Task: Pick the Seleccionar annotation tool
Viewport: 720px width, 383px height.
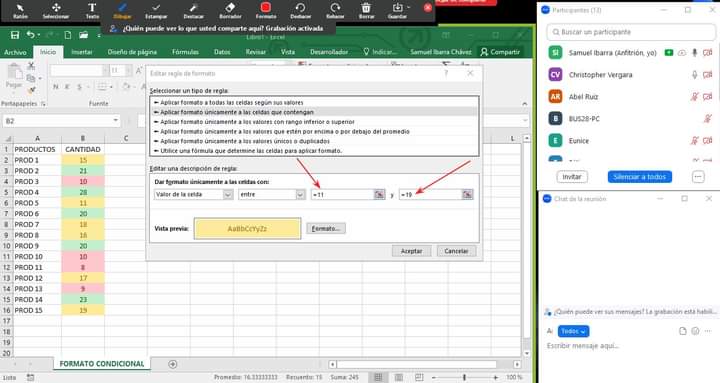Action: (x=56, y=11)
